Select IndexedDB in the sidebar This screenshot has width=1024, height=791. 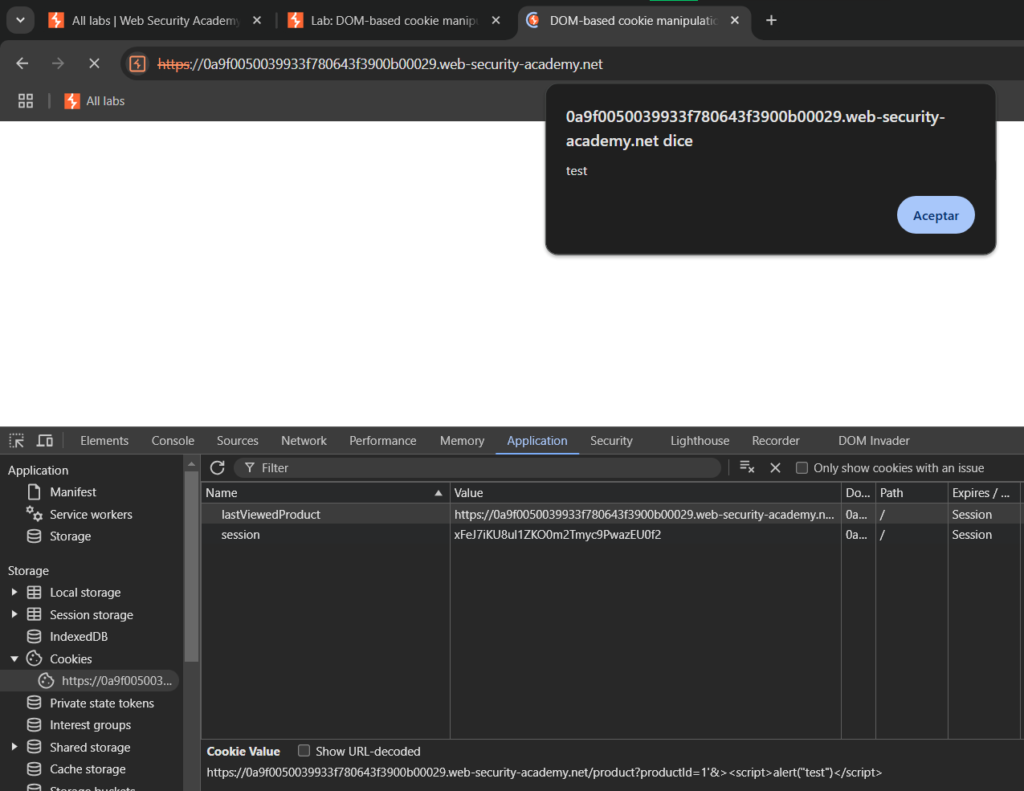[x=78, y=637]
